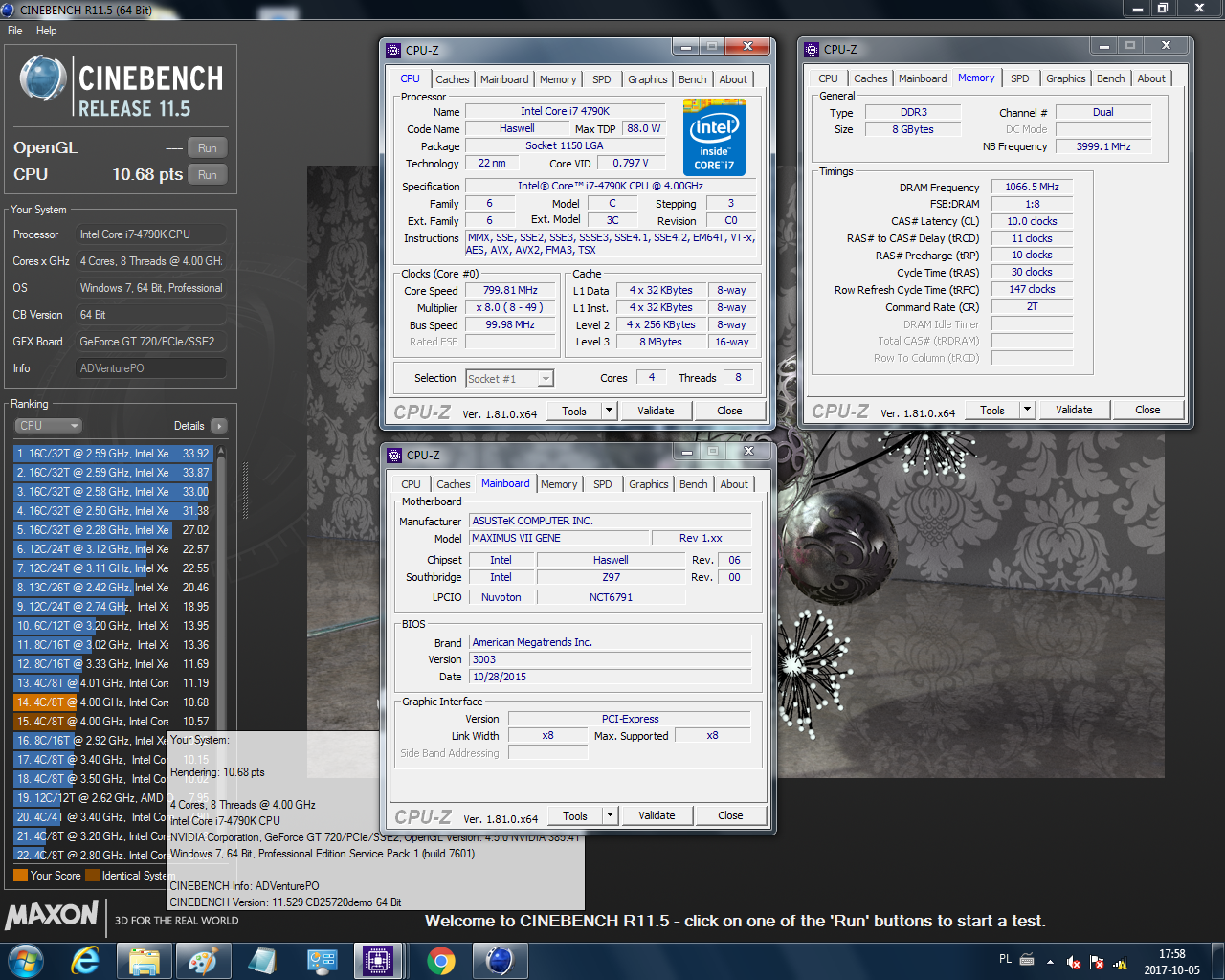
Task: Click Tools button in Mainboard window
Action: (x=575, y=815)
